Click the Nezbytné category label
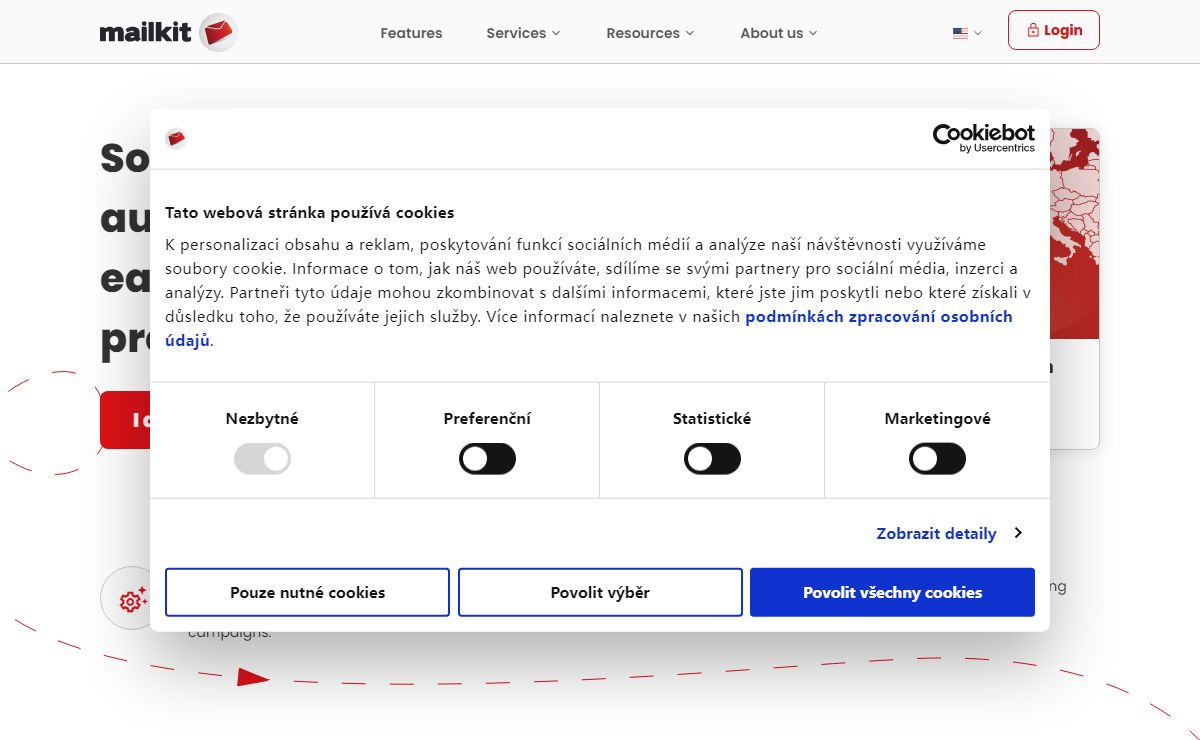Screen dimensions: 1200x740 262,419
